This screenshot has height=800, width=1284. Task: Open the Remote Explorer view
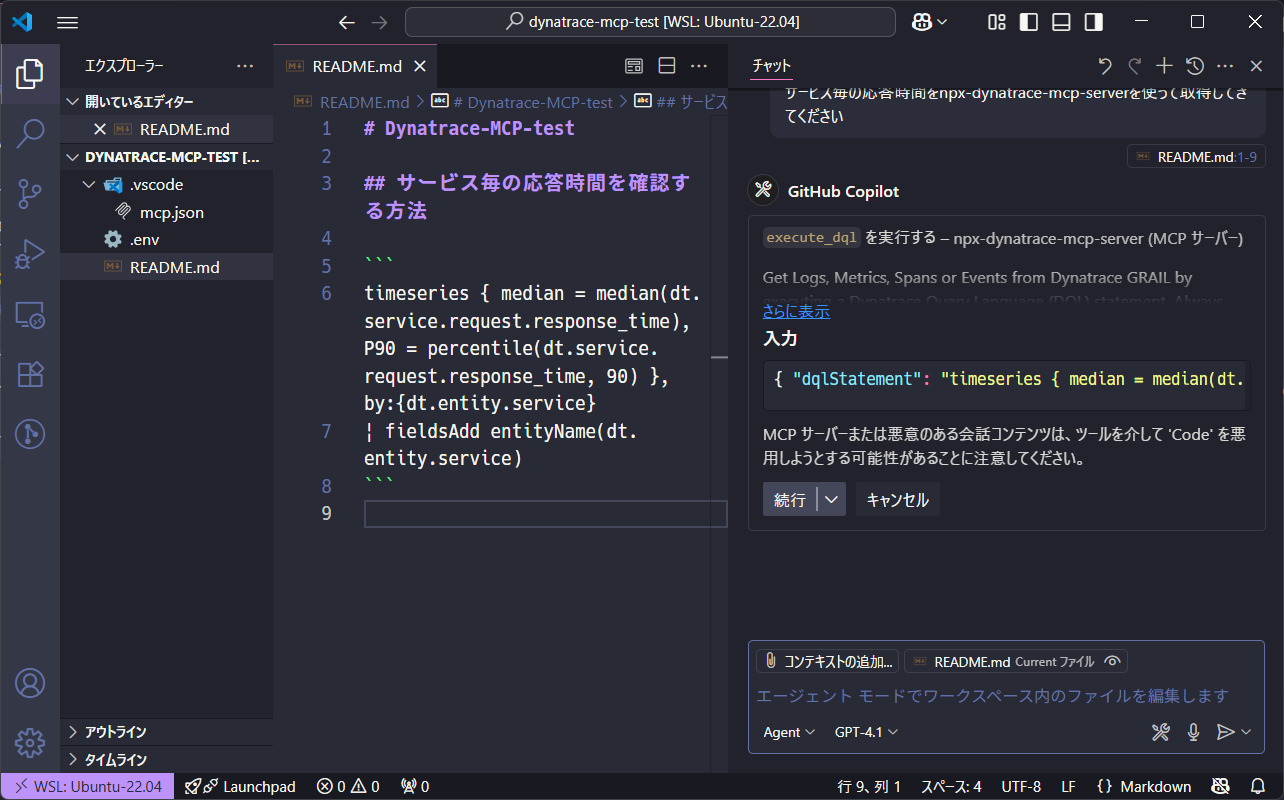point(30,315)
